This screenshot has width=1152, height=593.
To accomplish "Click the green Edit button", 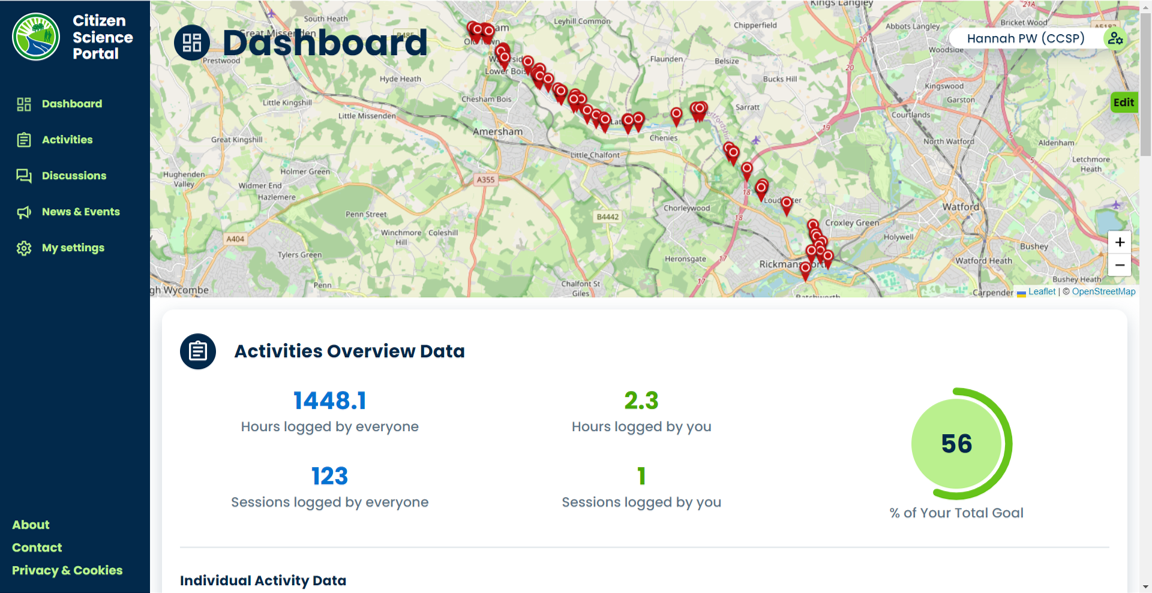I will (1123, 102).
